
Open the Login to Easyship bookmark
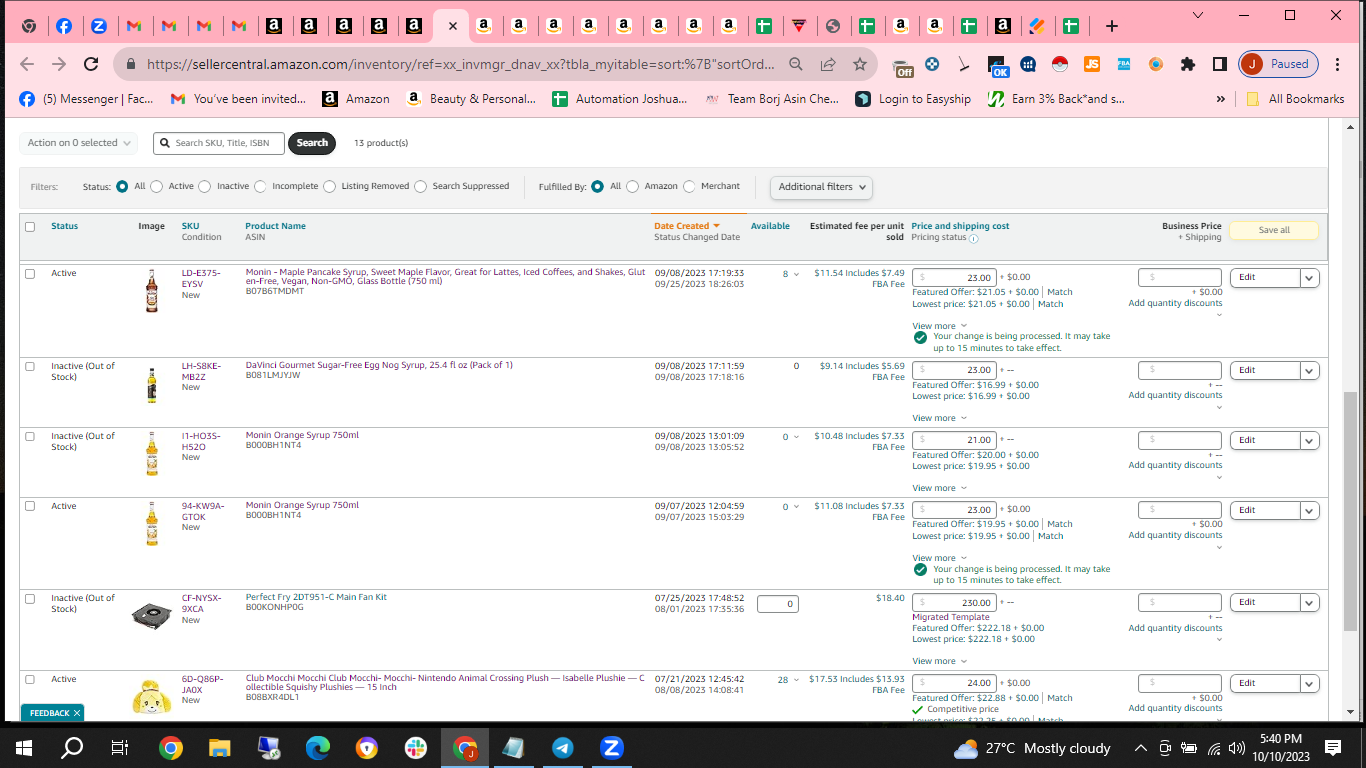pyautogui.click(x=913, y=99)
